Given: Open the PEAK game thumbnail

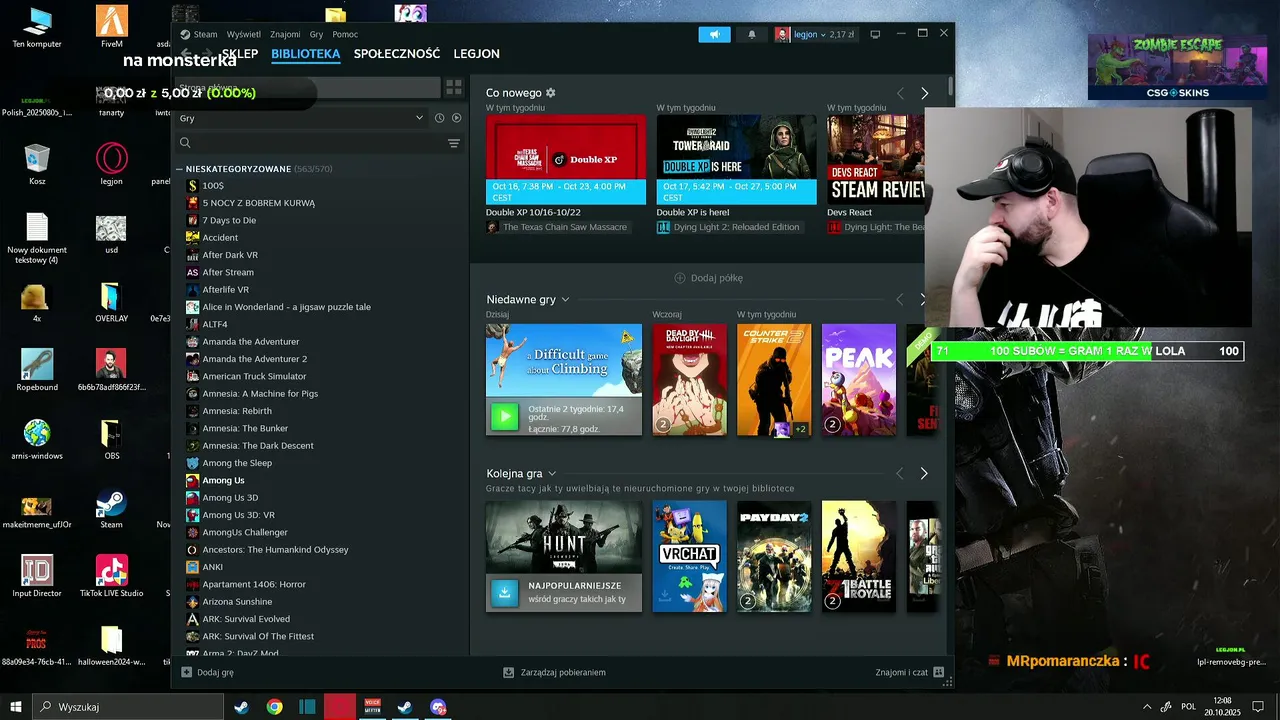Looking at the screenshot, I should pyautogui.click(x=859, y=380).
